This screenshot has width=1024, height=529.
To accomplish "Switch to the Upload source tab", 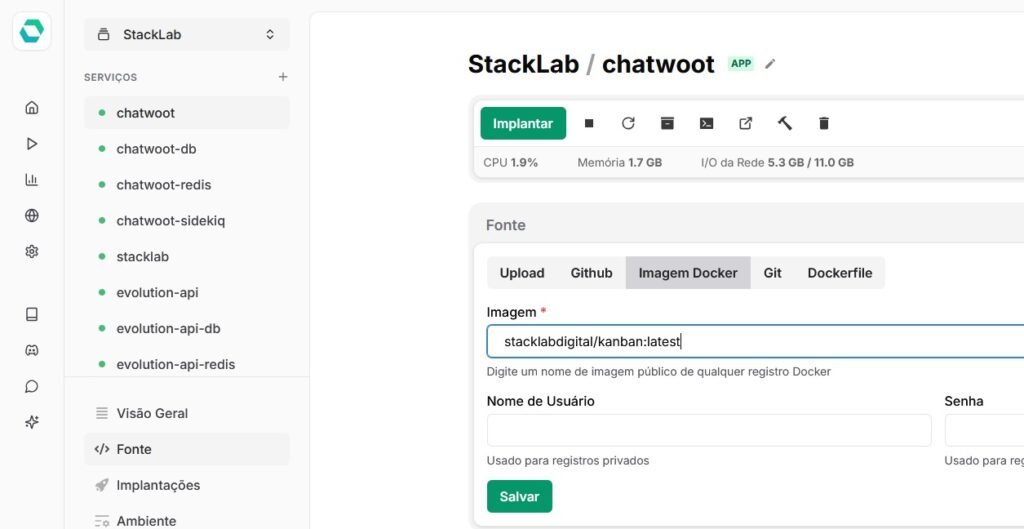I will (x=522, y=273).
